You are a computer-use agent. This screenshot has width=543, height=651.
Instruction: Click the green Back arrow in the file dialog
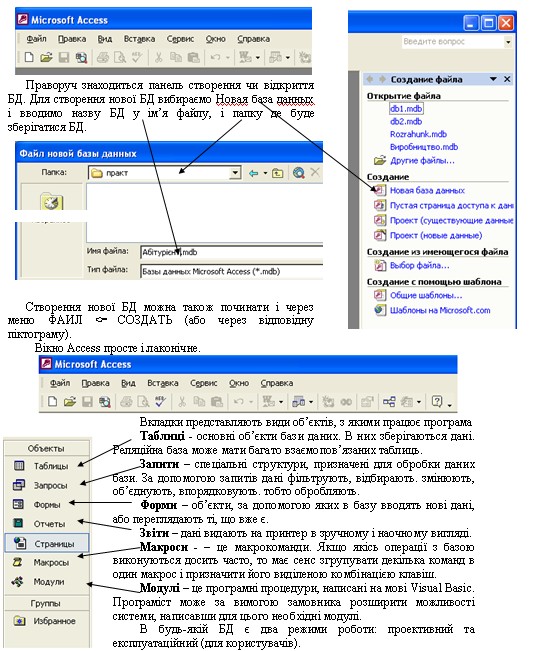tap(253, 173)
